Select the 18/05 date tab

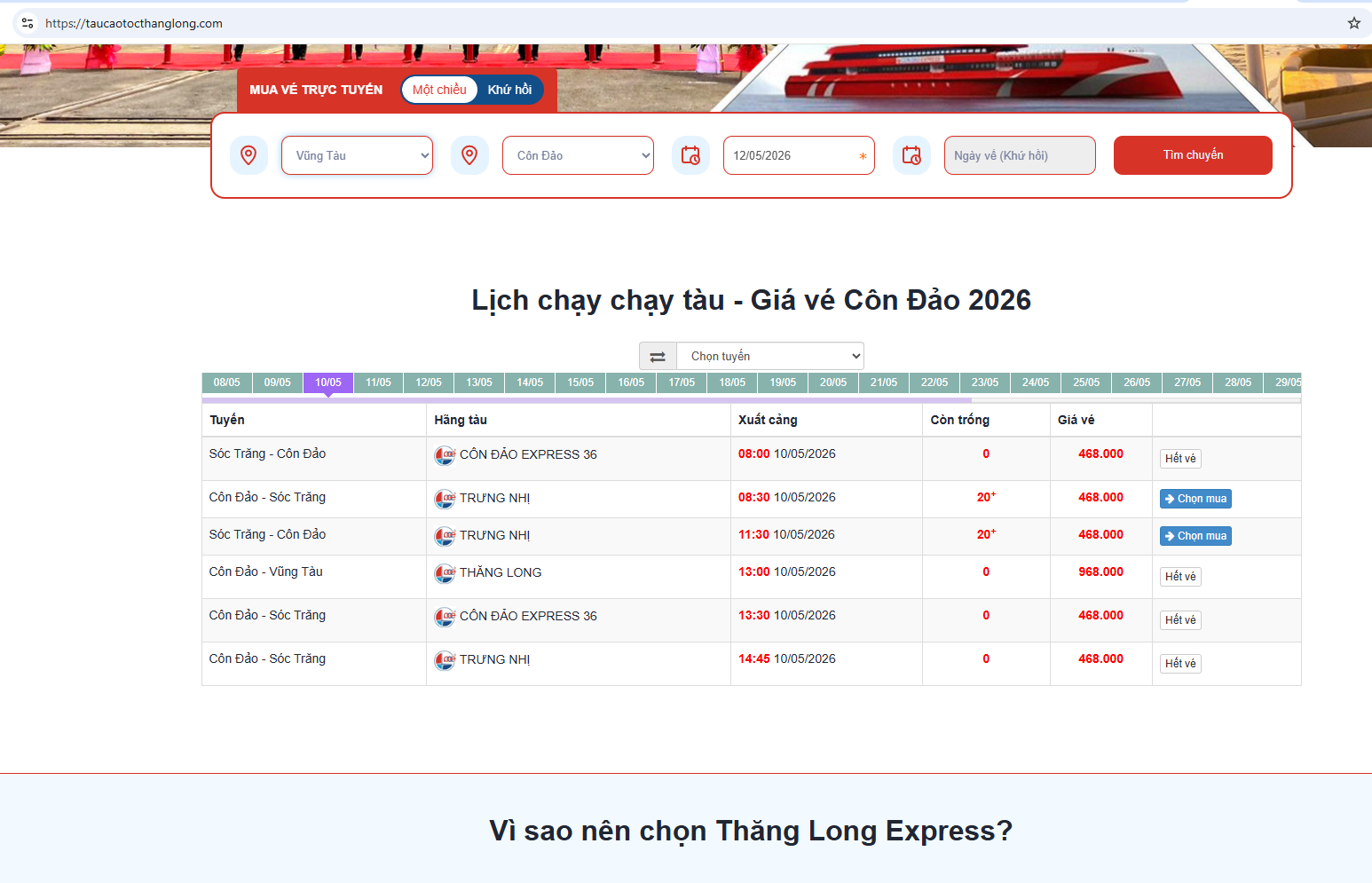(x=732, y=382)
